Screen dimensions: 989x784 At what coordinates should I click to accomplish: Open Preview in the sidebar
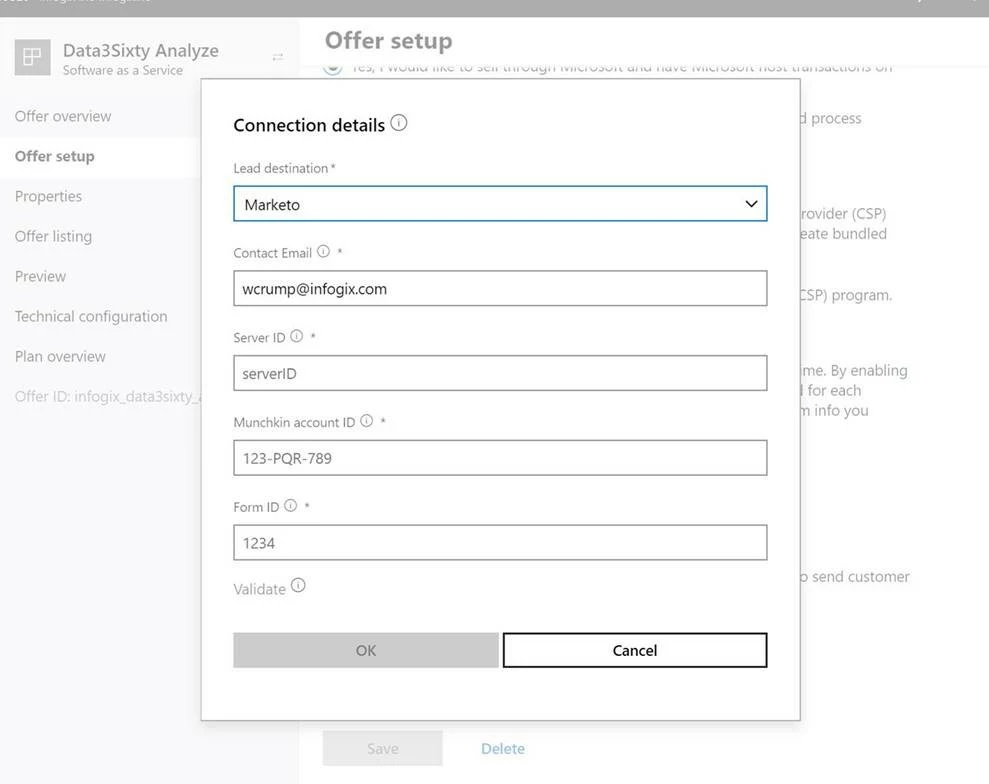click(x=40, y=276)
